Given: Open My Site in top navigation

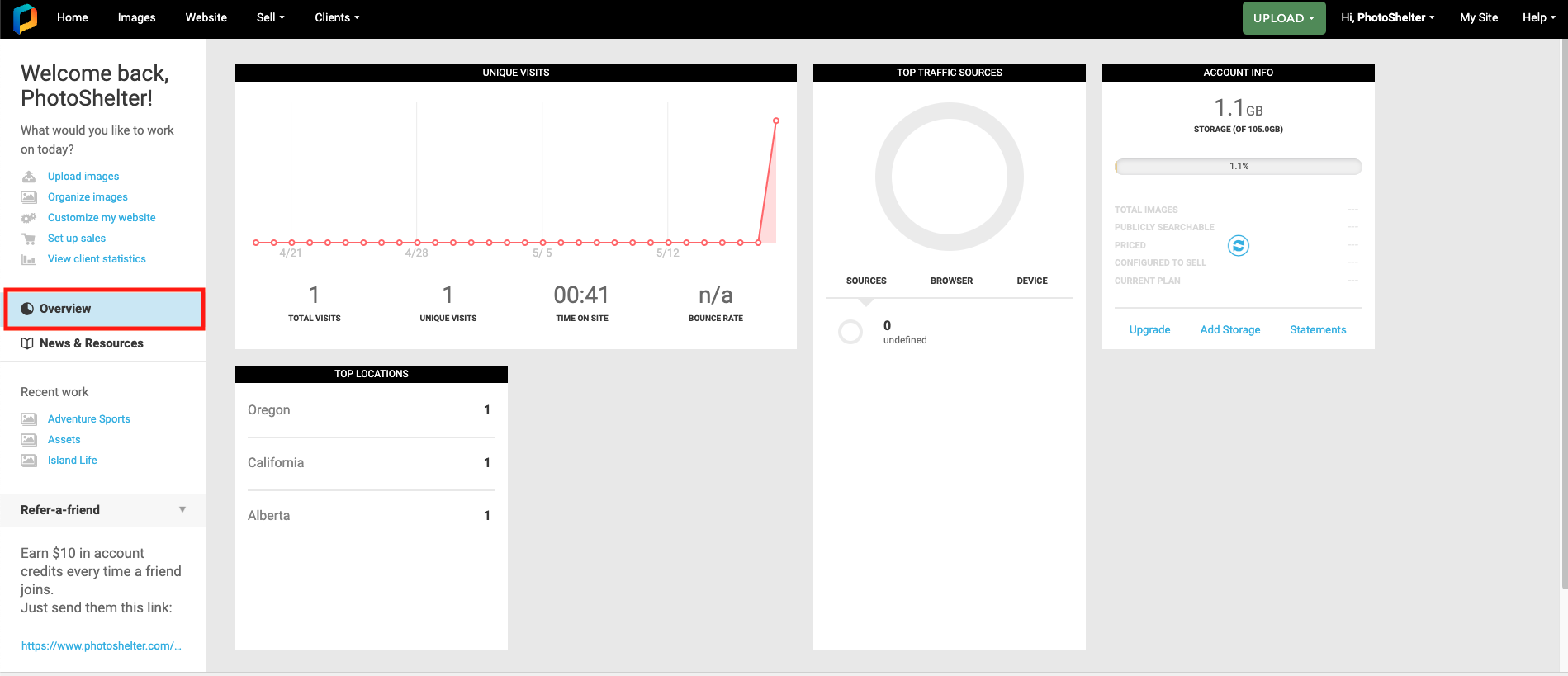Looking at the screenshot, I should [x=1479, y=17].
